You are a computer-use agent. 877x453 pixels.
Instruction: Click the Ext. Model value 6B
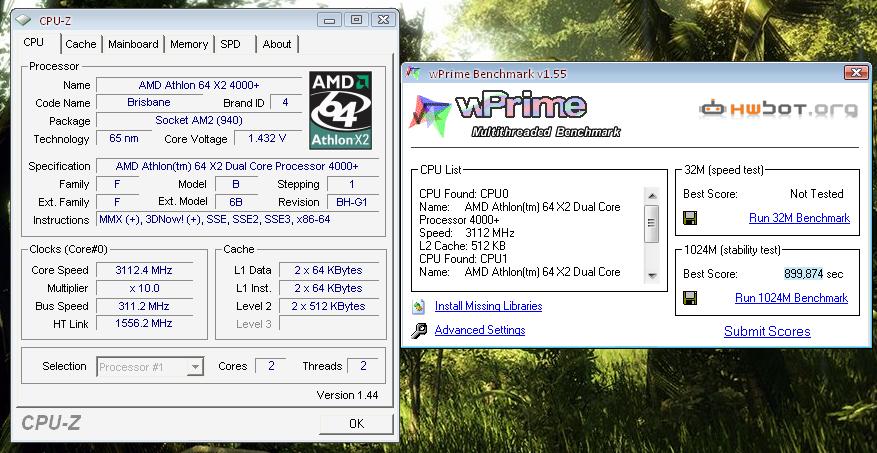(237, 202)
